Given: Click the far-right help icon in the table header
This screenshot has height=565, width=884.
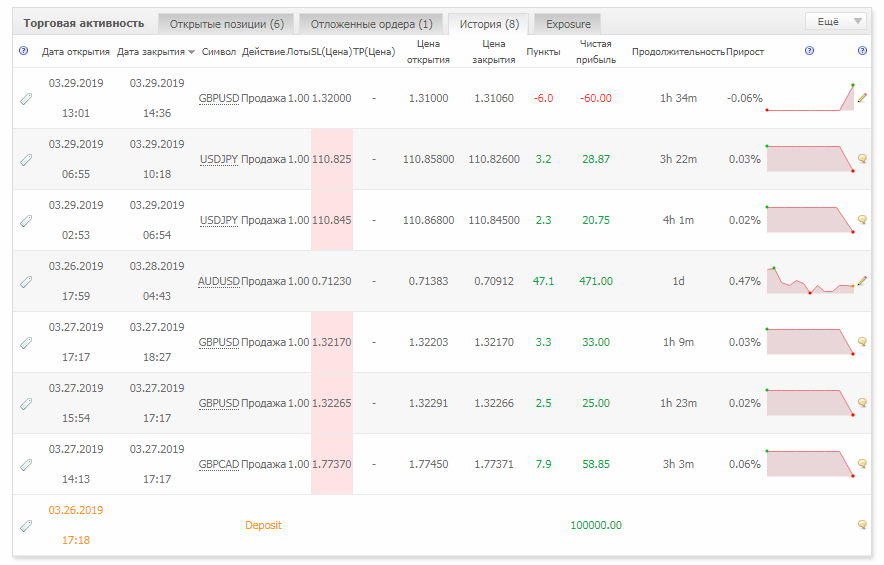Looking at the screenshot, I should [x=862, y=51].
